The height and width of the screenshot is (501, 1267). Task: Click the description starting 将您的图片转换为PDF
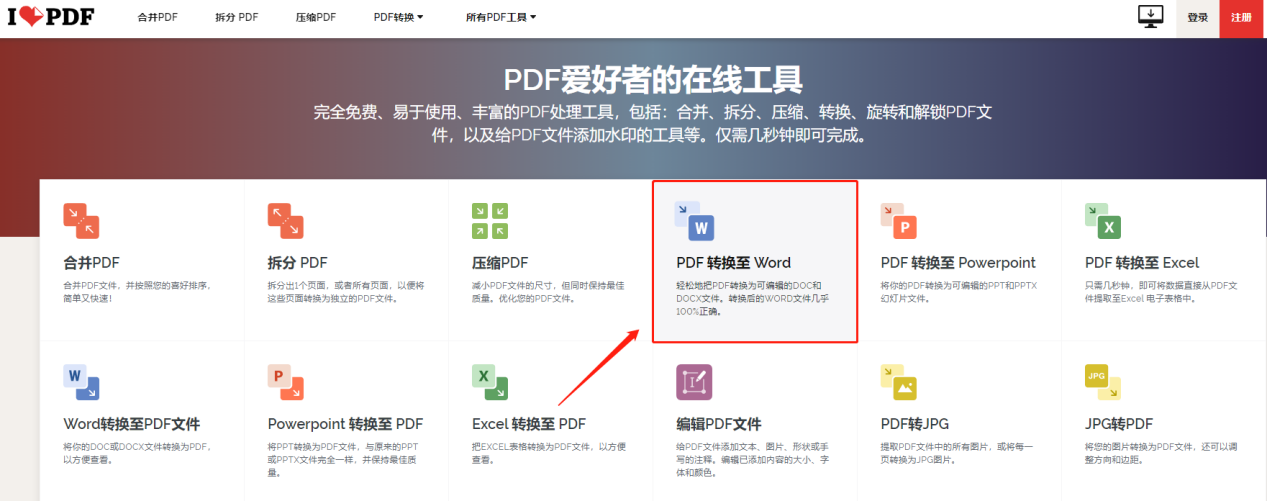coord(1162,453)
